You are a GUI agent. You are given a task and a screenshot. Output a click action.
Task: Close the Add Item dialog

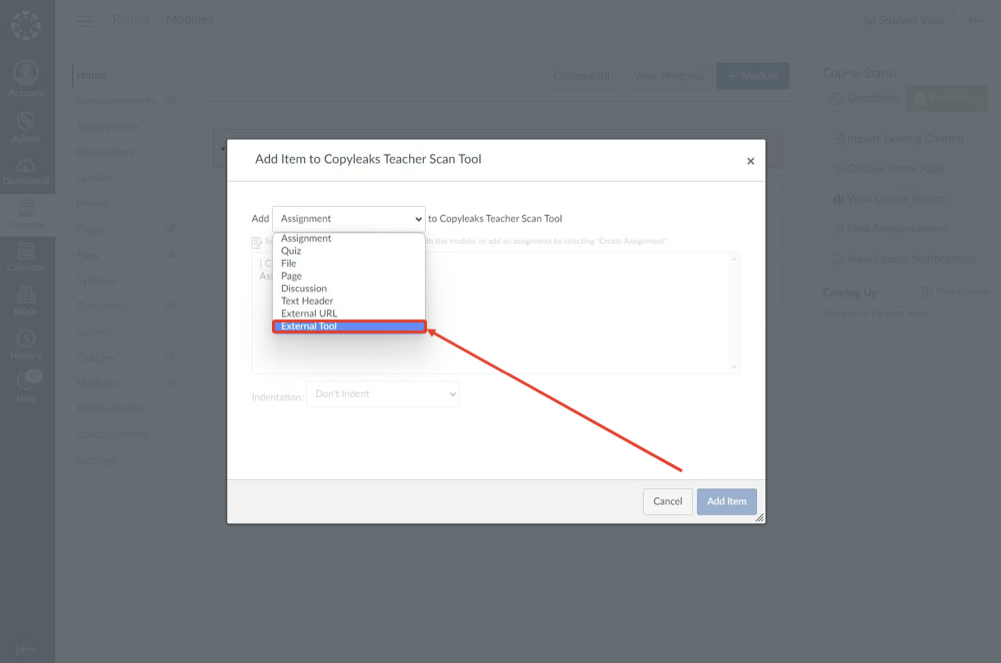click(751, 161)
